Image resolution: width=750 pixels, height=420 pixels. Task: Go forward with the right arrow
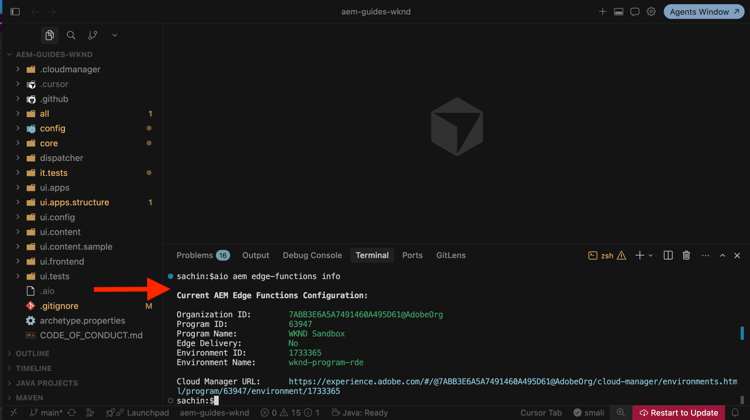tap(52, 11)
